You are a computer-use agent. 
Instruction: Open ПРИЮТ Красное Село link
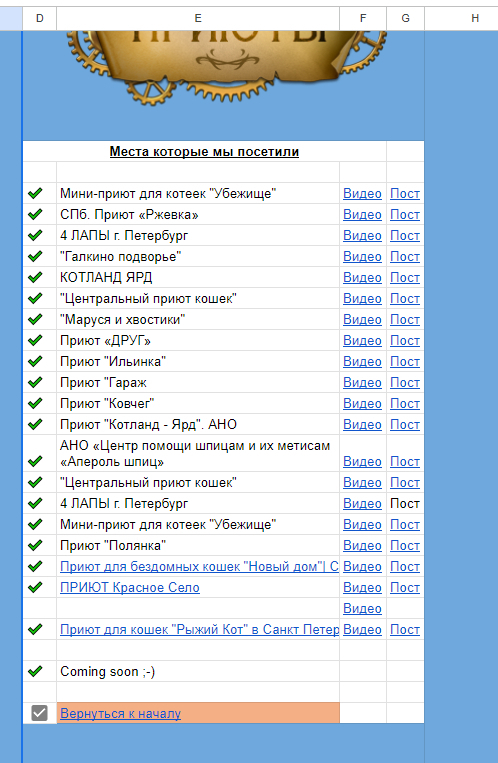coord(129,587)
